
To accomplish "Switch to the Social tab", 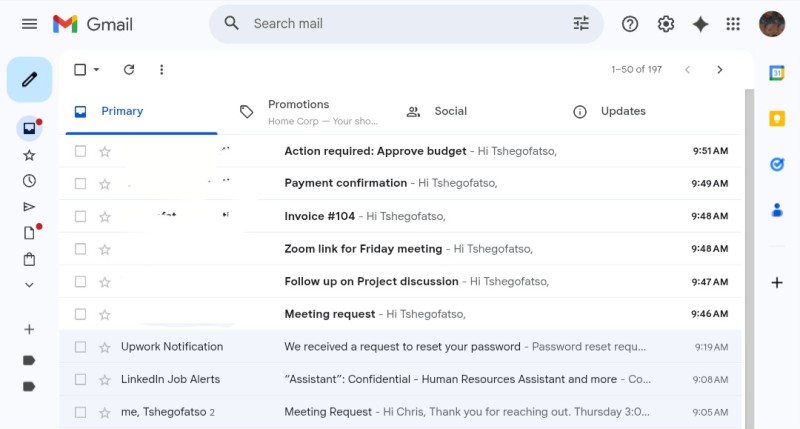I will pyautogui.click(x=450, y=111).
